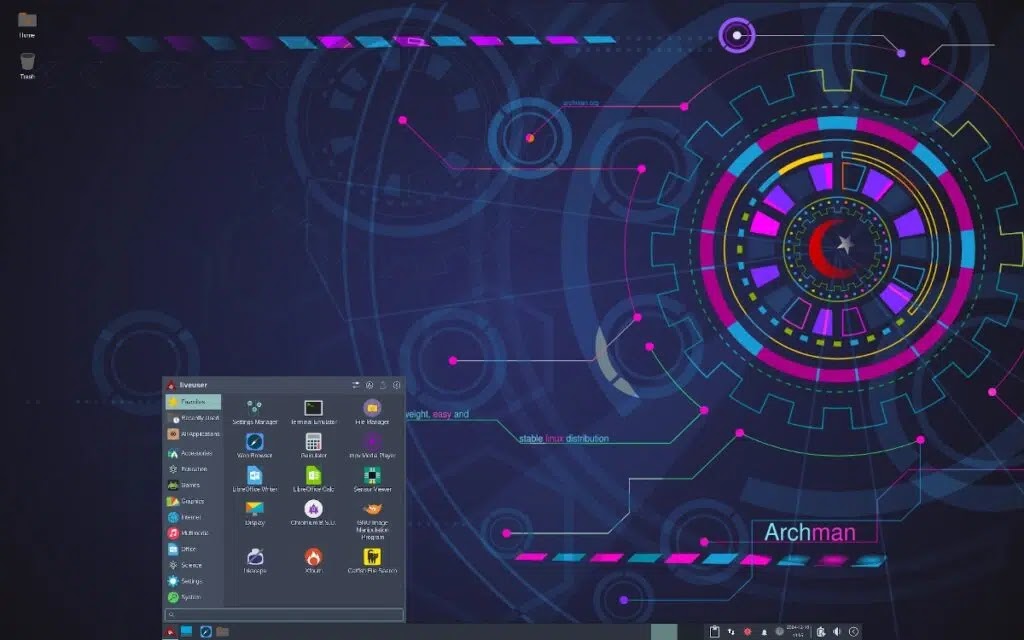Open GNU Image Manipulation Program
This screenshot has width=1024, height=640.
(372, 521)
